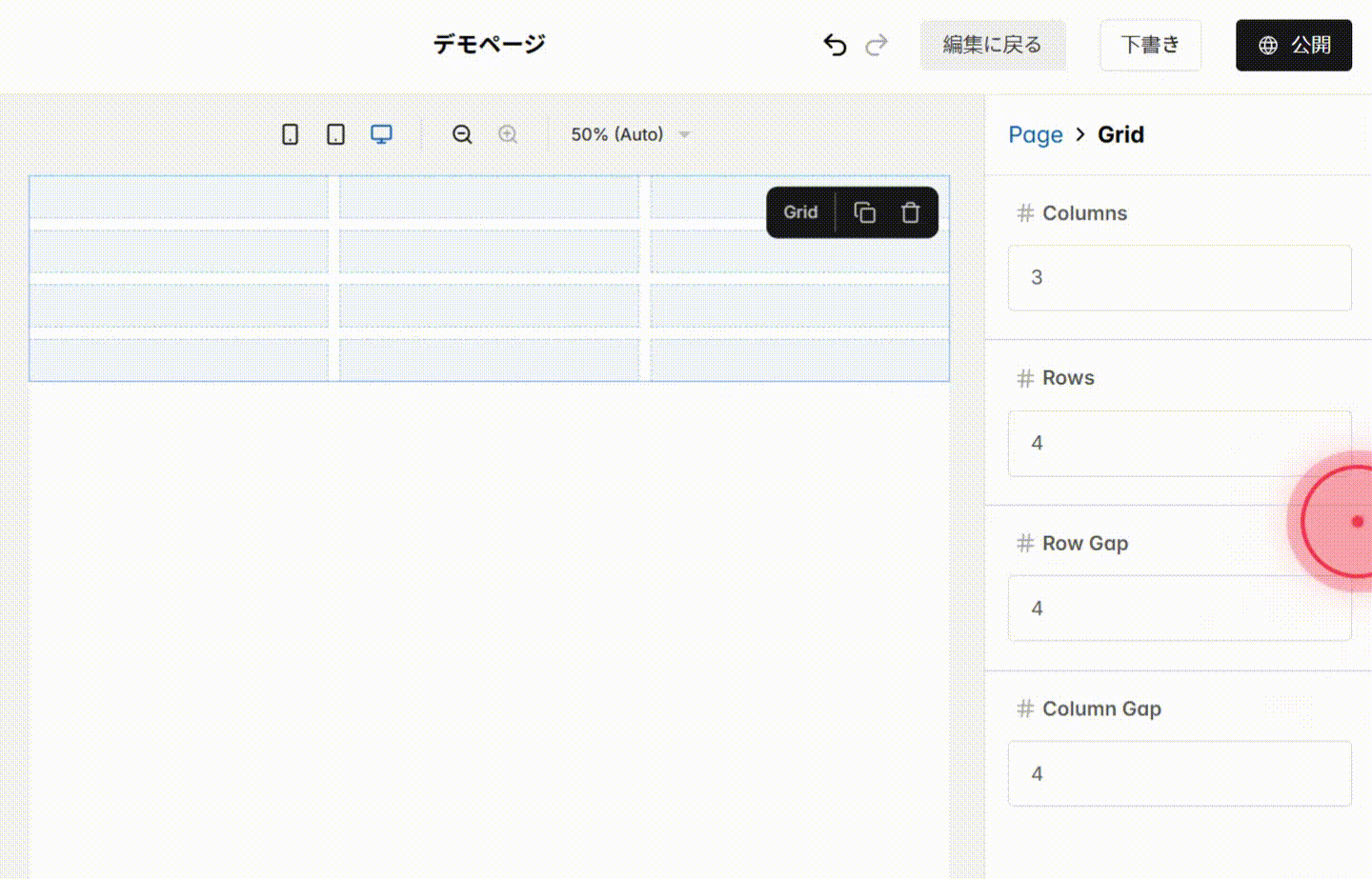This screenshot has width=1372, height=879.
Task: Click the Grid label in floating toolbar
Action: click(799, 211)
